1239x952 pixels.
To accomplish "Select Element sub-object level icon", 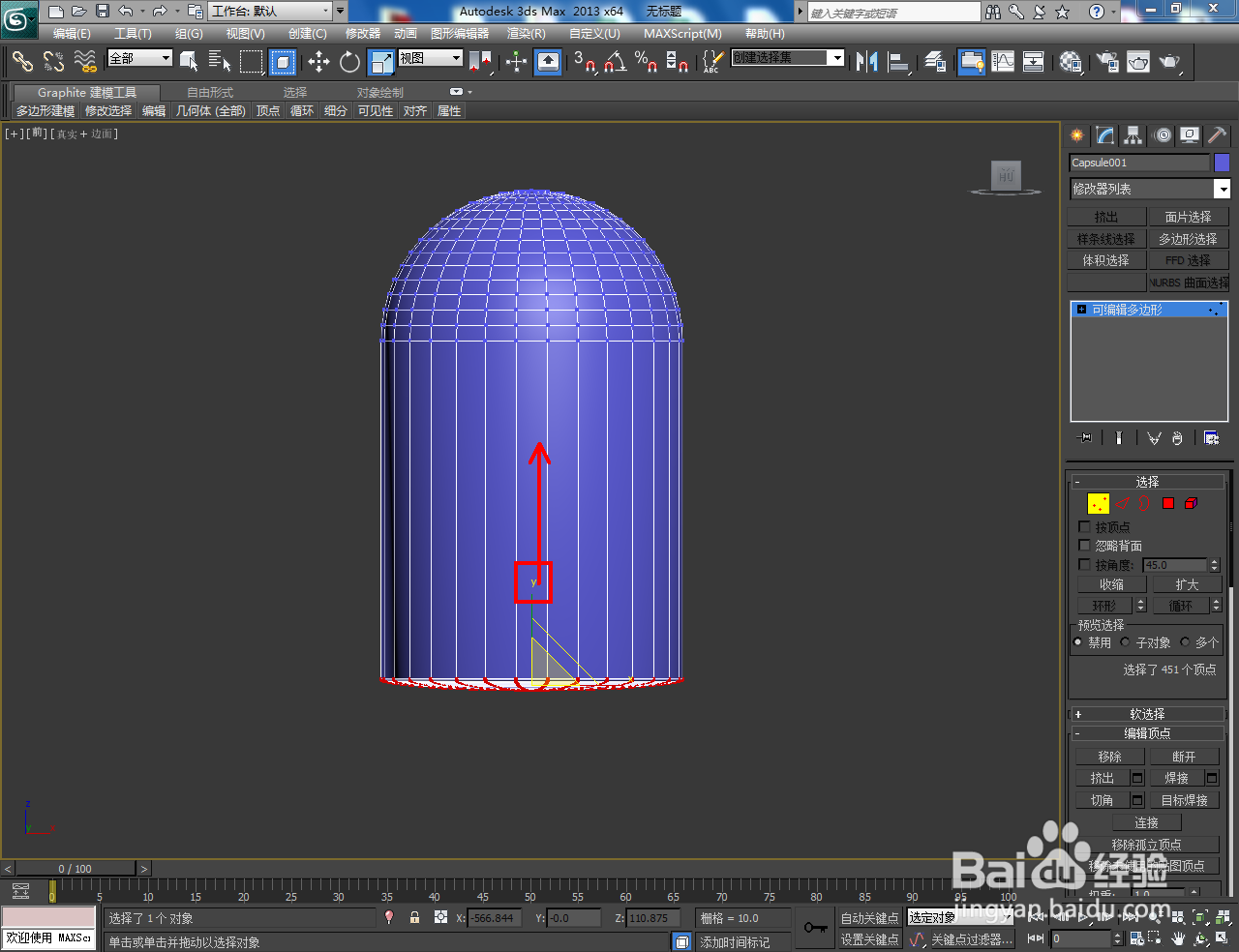I will click(1192, 503).
